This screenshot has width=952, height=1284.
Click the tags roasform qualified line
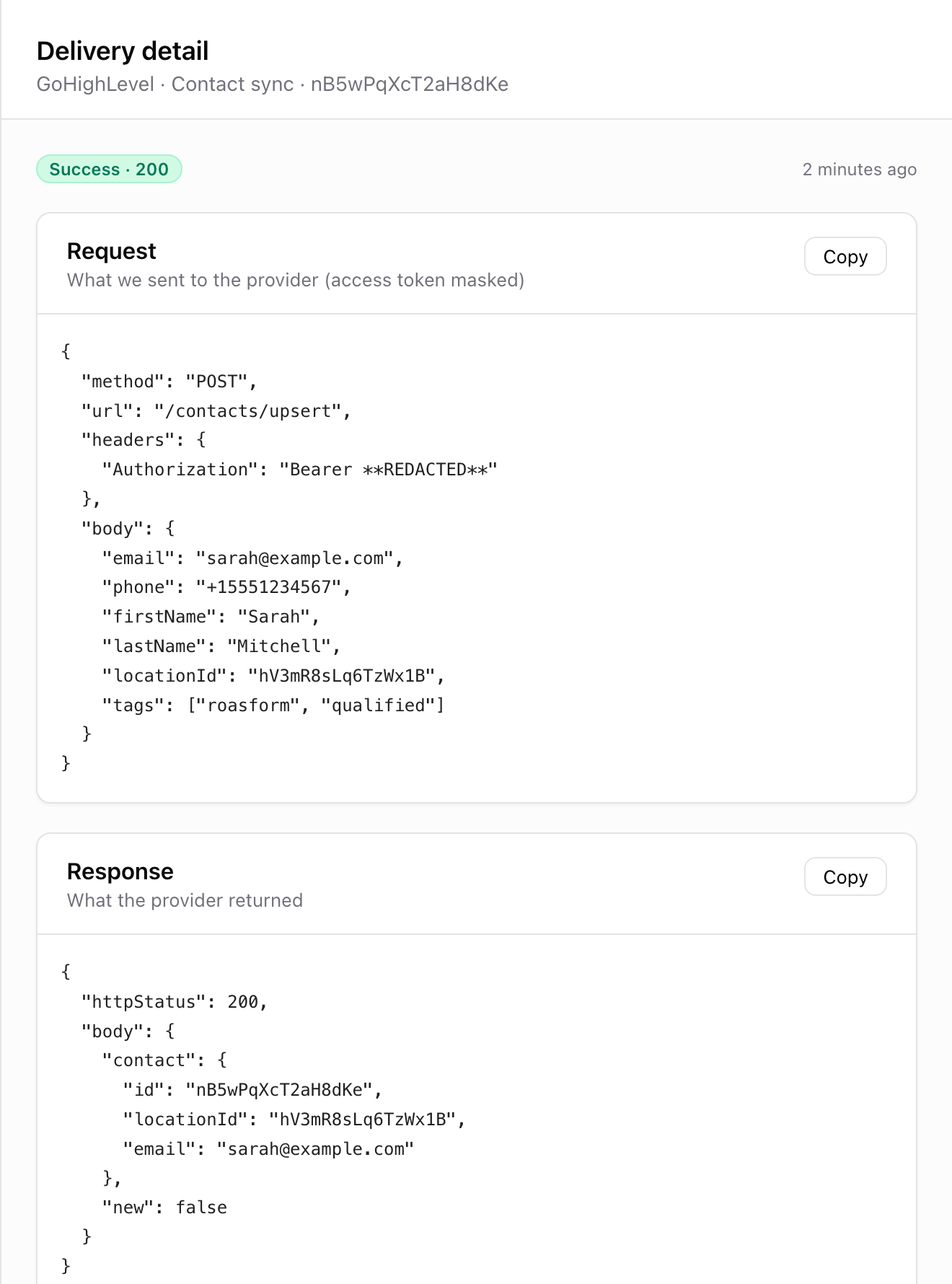(273, 705)
